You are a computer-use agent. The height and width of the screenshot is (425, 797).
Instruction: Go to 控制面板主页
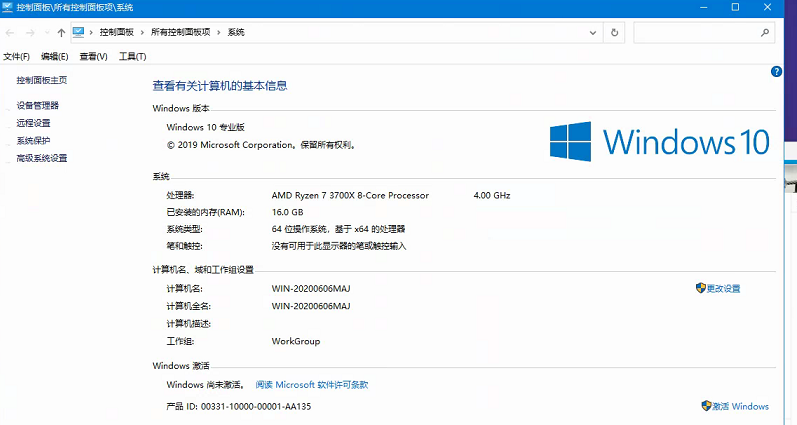click(x=42, y=80)
